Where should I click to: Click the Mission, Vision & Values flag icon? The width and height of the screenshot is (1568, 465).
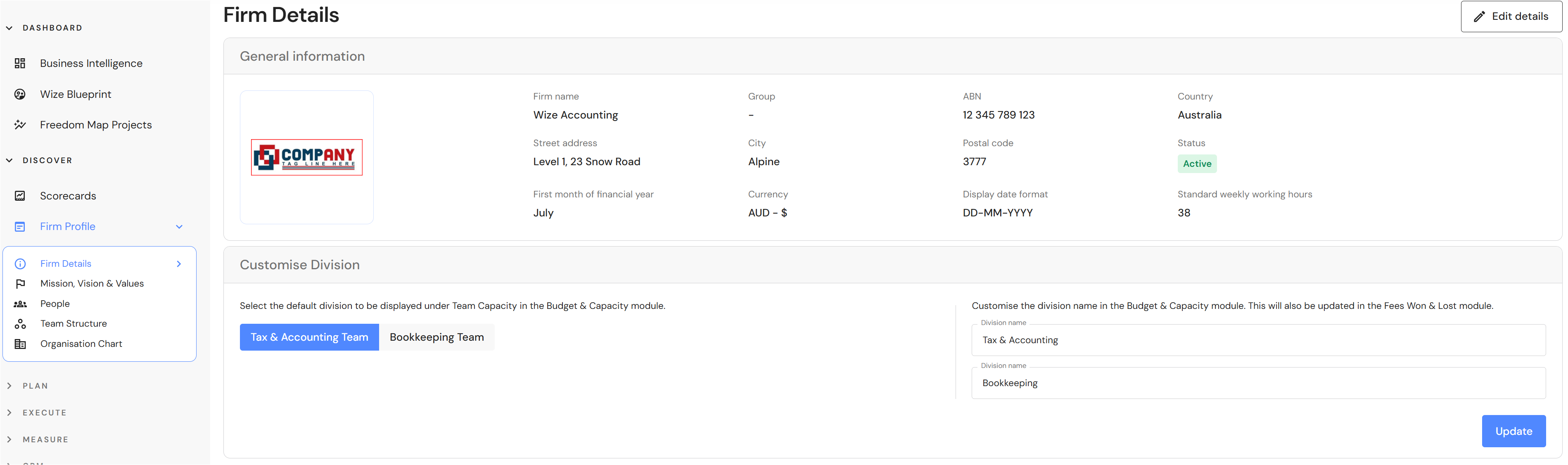20,284
